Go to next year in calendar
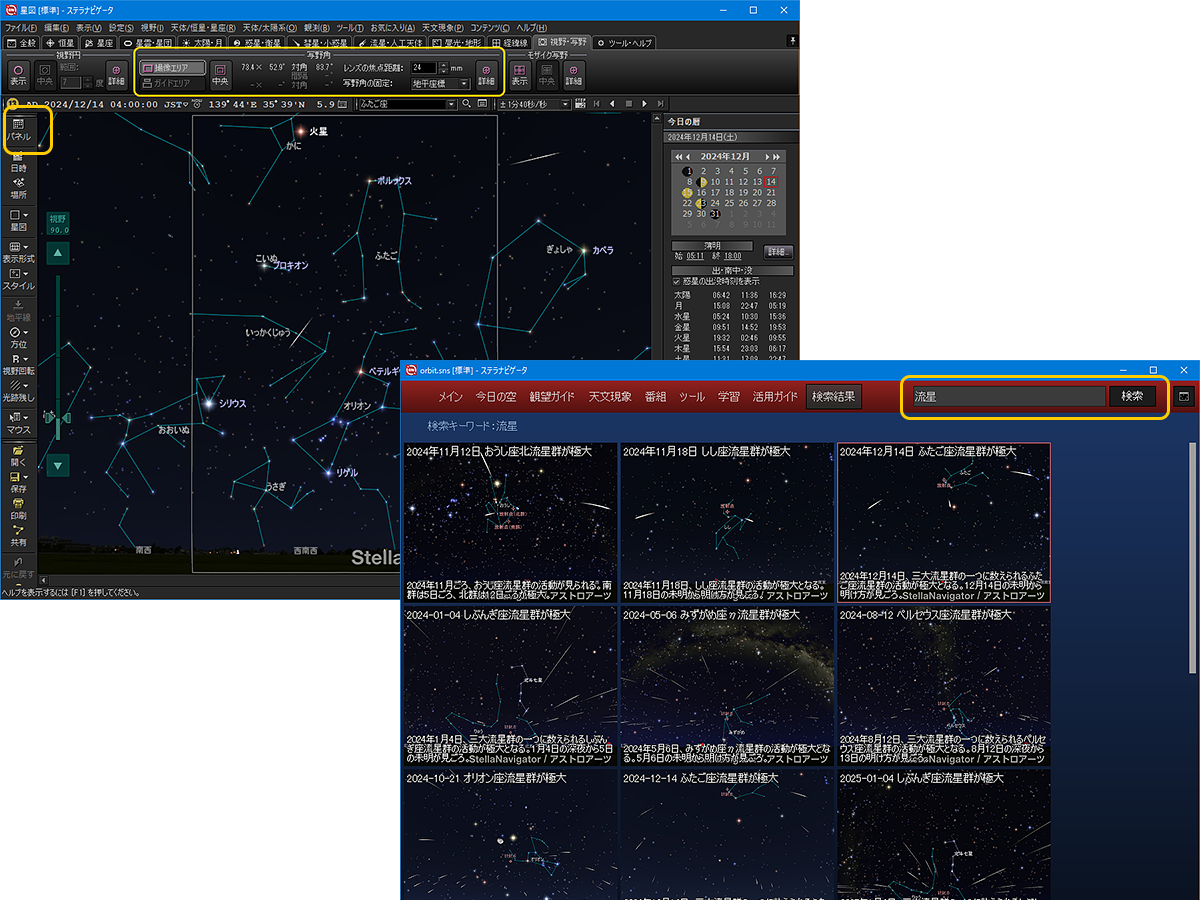Viewport: 1200px width, 900px height. [778, 157]
